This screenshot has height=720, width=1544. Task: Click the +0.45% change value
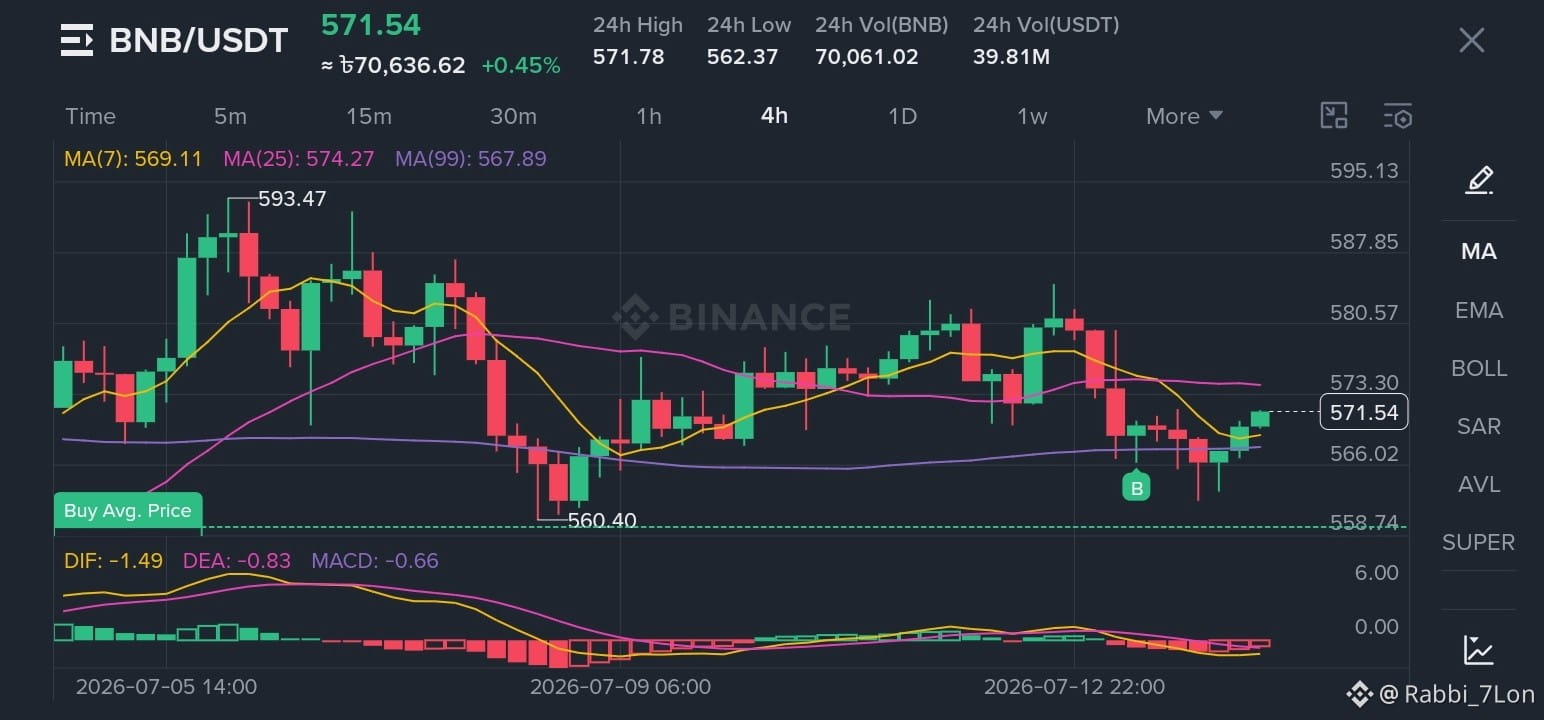click(521, 66)
